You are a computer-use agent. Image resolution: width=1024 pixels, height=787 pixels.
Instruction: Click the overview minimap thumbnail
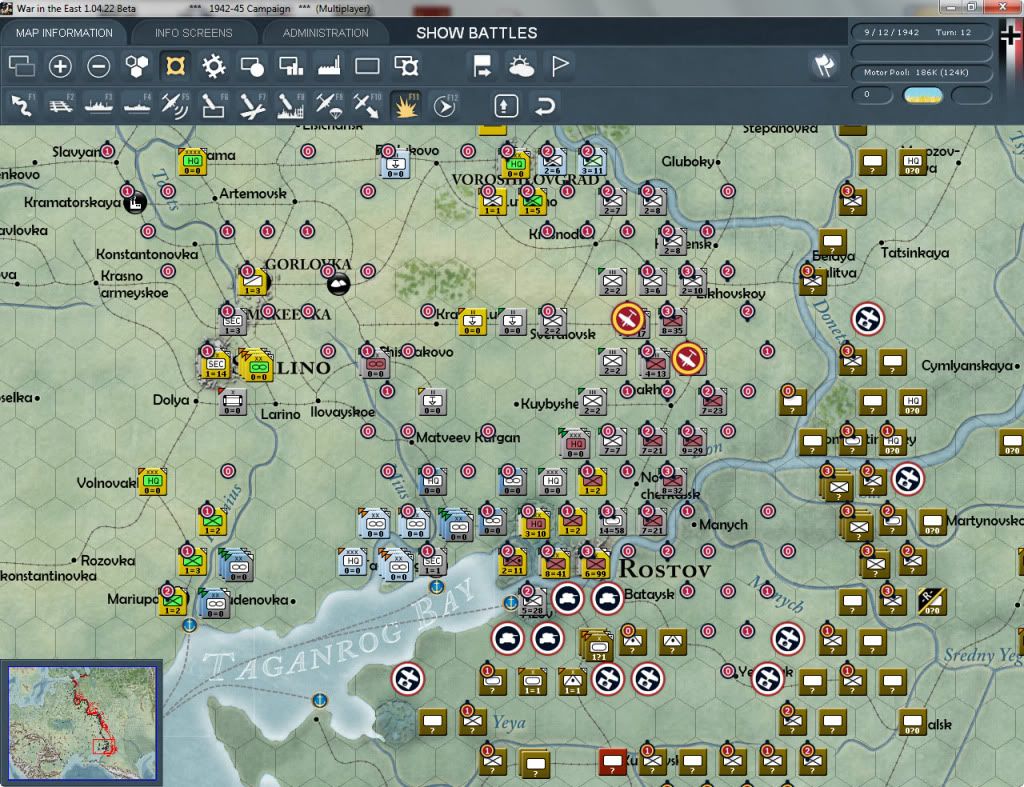[82, 722]
